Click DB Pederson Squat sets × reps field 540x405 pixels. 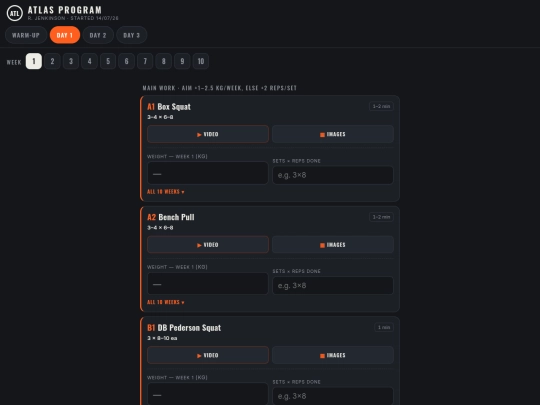point(333,396)
